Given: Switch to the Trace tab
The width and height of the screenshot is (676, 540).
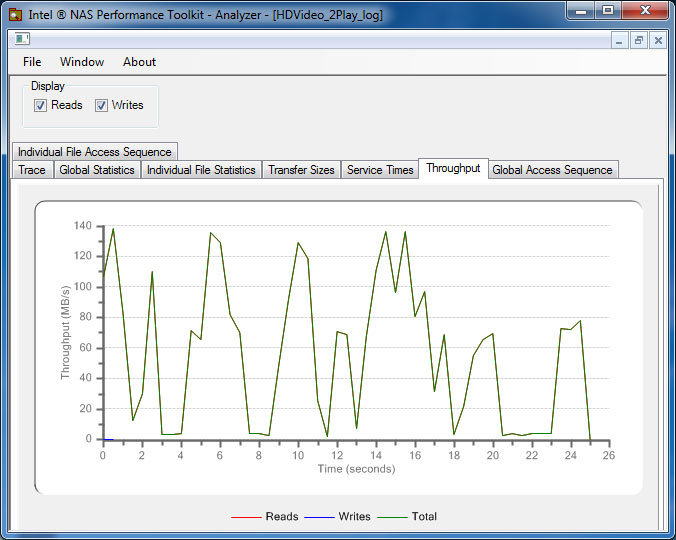Looking at the screenshot, I should pos(32,170).
